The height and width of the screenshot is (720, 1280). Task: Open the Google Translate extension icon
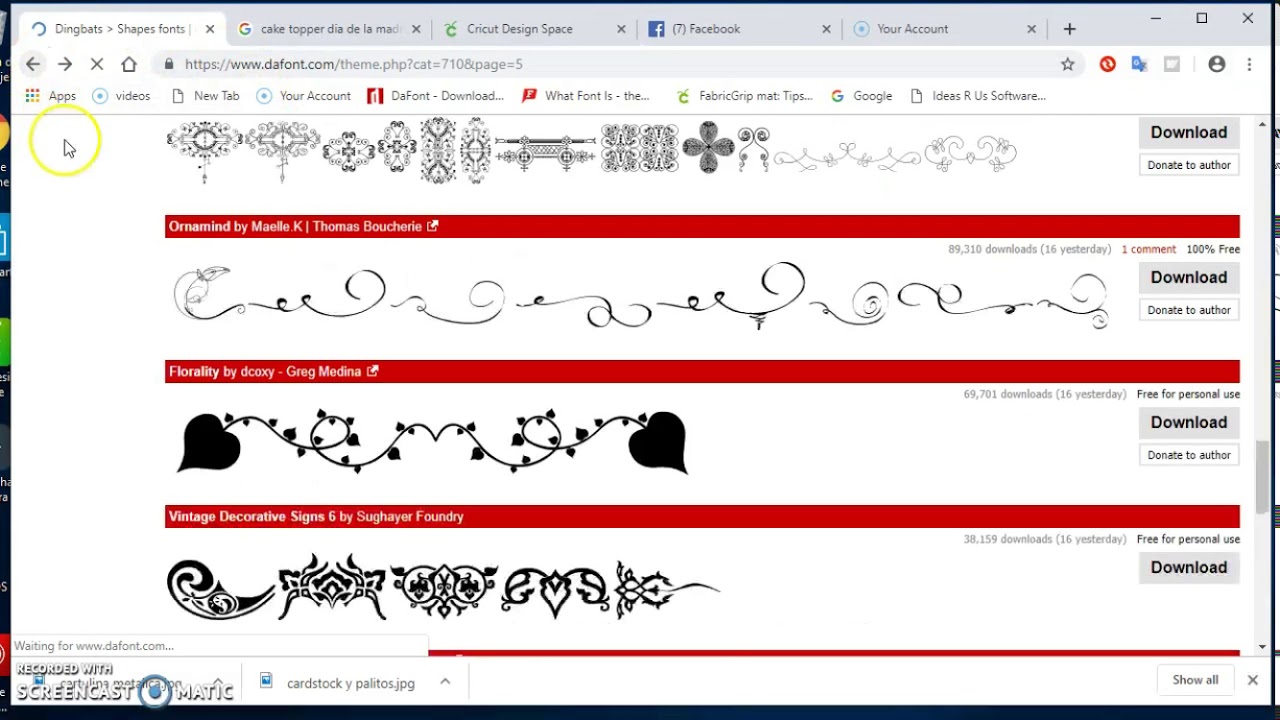(x=1139, y=64)
